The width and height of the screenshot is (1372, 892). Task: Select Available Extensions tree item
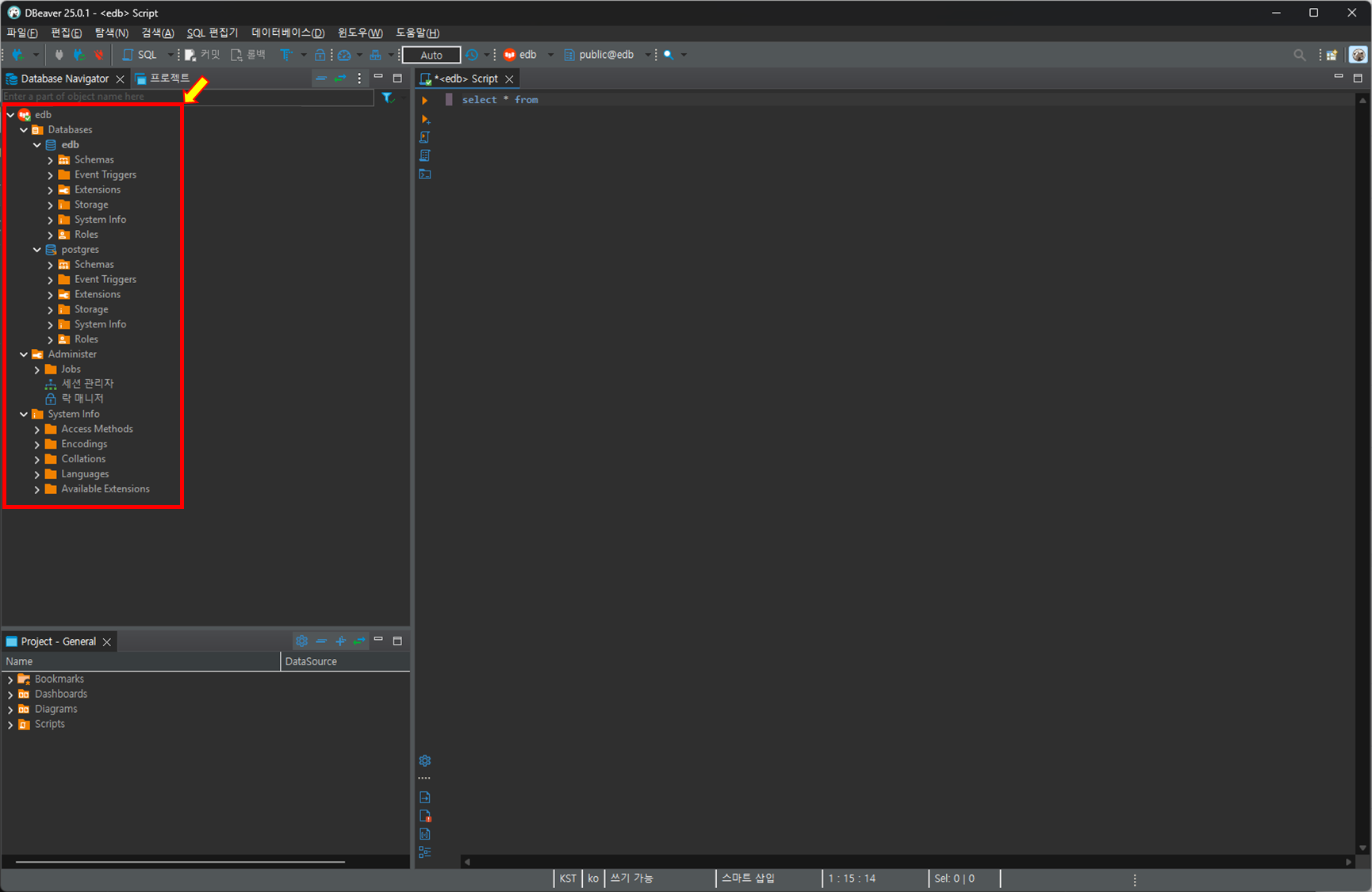[105, 489]
